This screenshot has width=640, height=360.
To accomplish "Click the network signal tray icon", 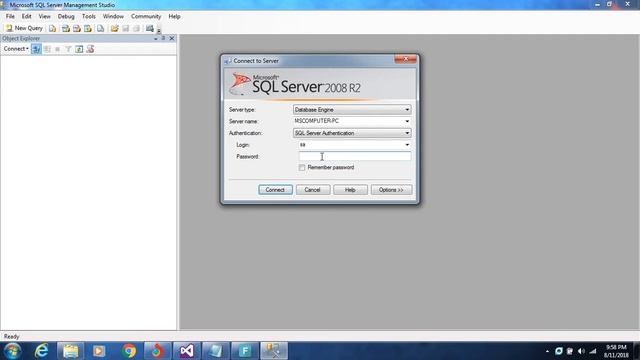I will click(593, 351).
